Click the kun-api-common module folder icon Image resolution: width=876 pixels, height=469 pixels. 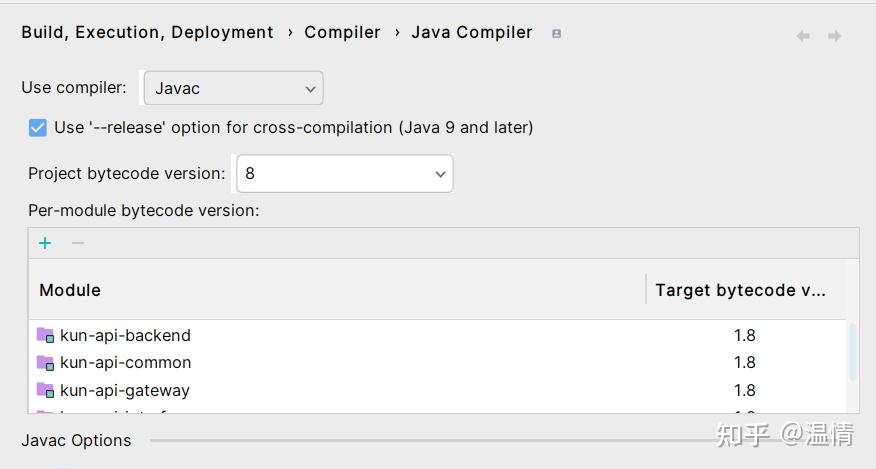click(x=45, y=362)
